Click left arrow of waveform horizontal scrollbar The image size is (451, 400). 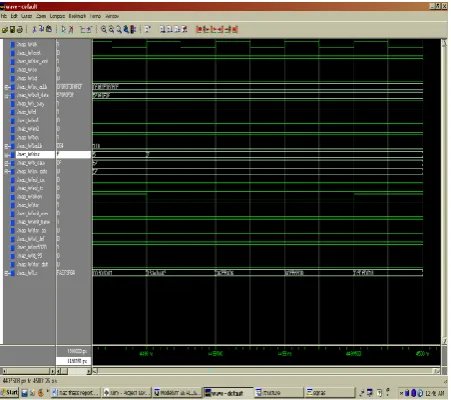[x=95, y=371]
